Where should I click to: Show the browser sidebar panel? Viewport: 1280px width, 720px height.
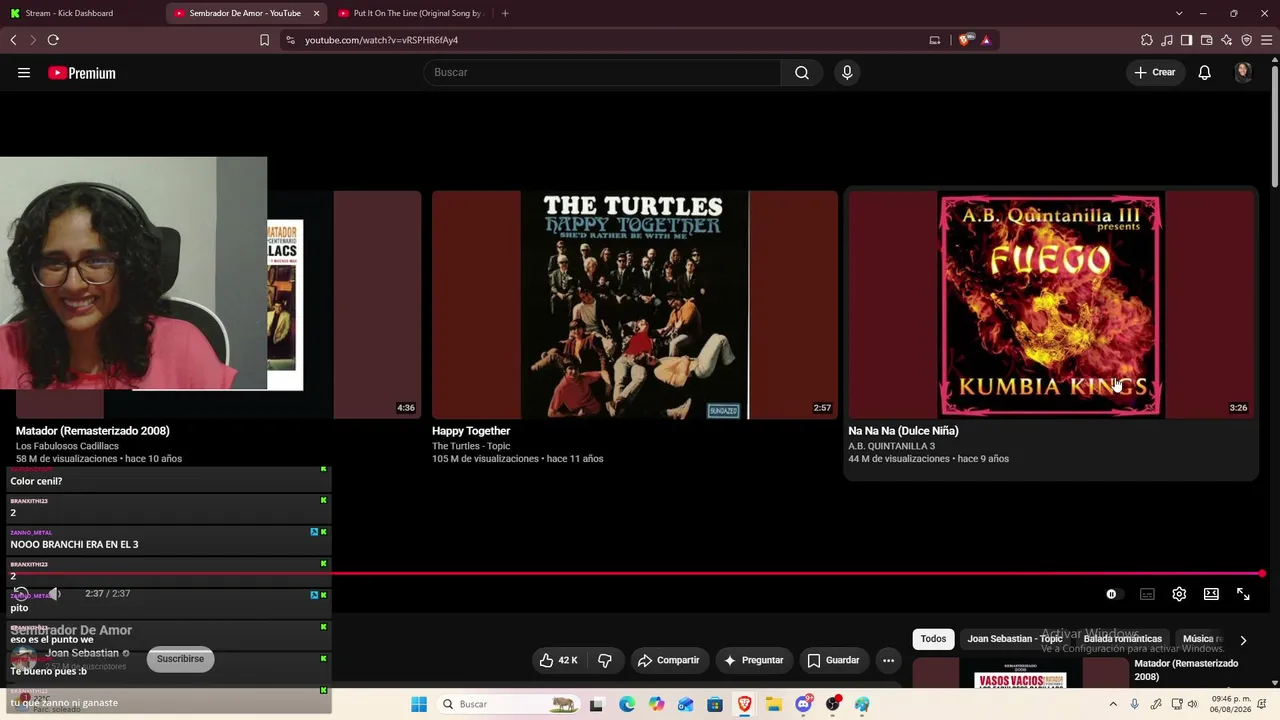point(1186,40)
